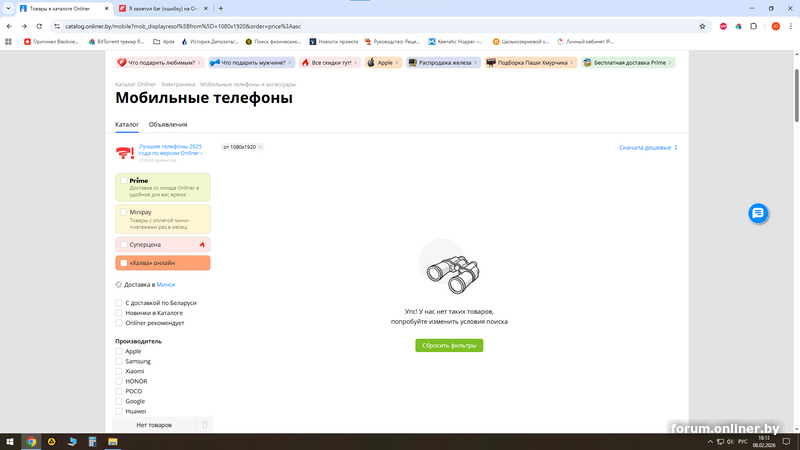Open the red adblock extension icon
Viewport: 800px width, 450px height.
tap(723, 26)
